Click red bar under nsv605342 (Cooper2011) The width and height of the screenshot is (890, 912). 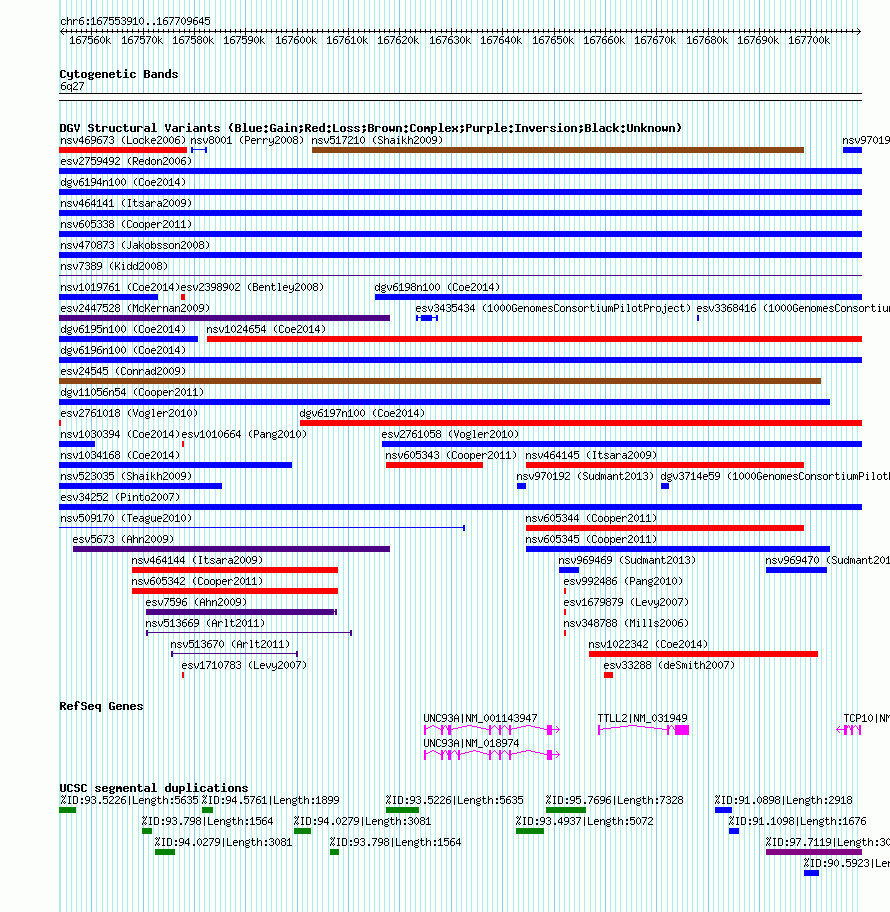[x=235, y=590]
